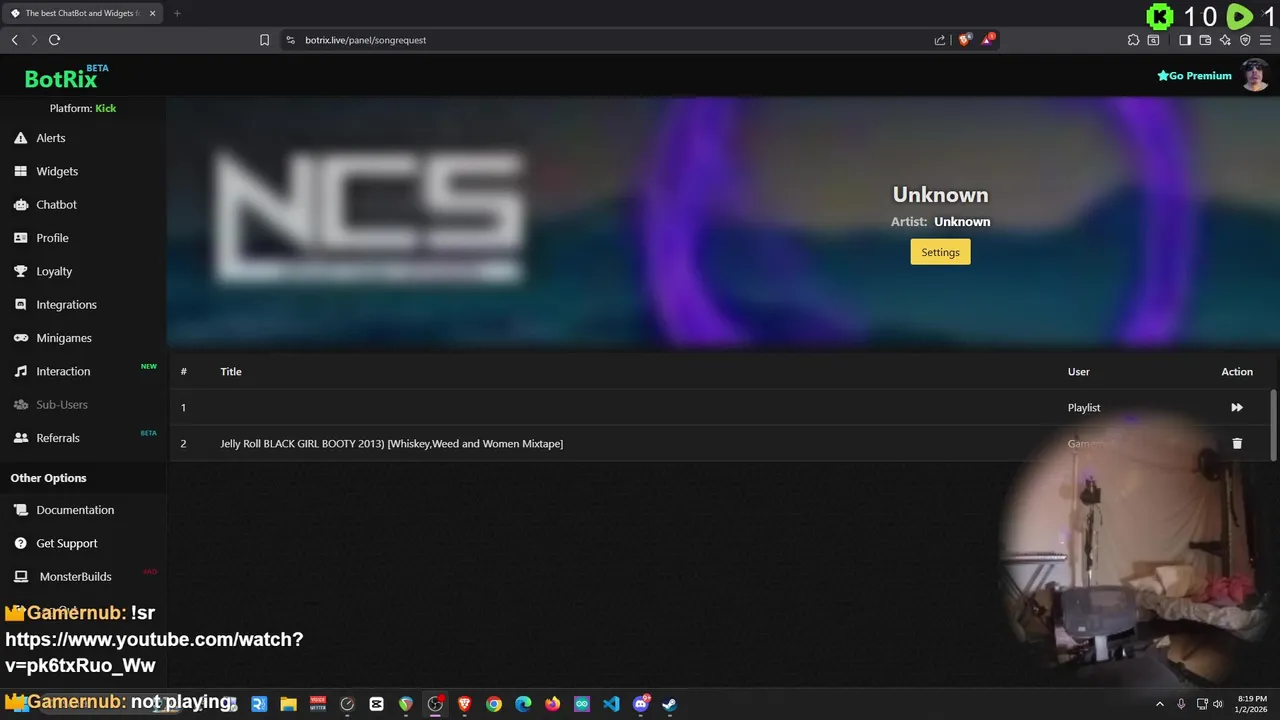Screen dimensions: 1280x720
Task: Click the Kick platform label
Action: (106, 108)
